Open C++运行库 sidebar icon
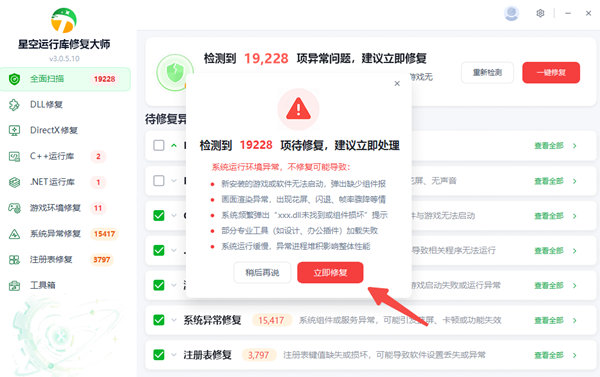The width and height of the screenshot is (600, 377). 14,157
